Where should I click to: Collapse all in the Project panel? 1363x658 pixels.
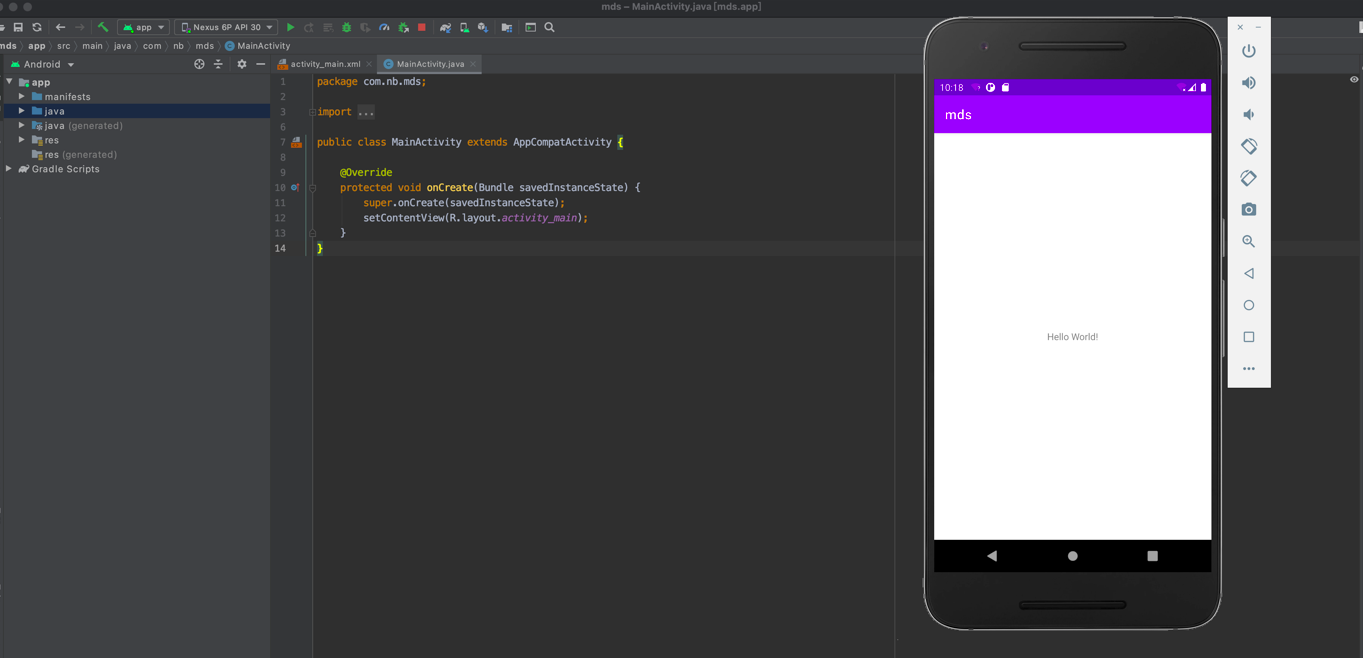coord(218,64)
